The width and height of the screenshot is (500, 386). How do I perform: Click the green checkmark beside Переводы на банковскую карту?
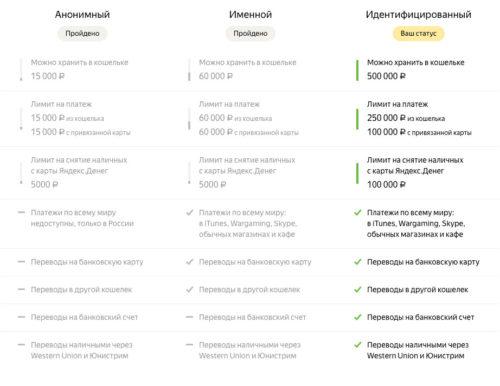pyautogui.click(x=357, y=262)
